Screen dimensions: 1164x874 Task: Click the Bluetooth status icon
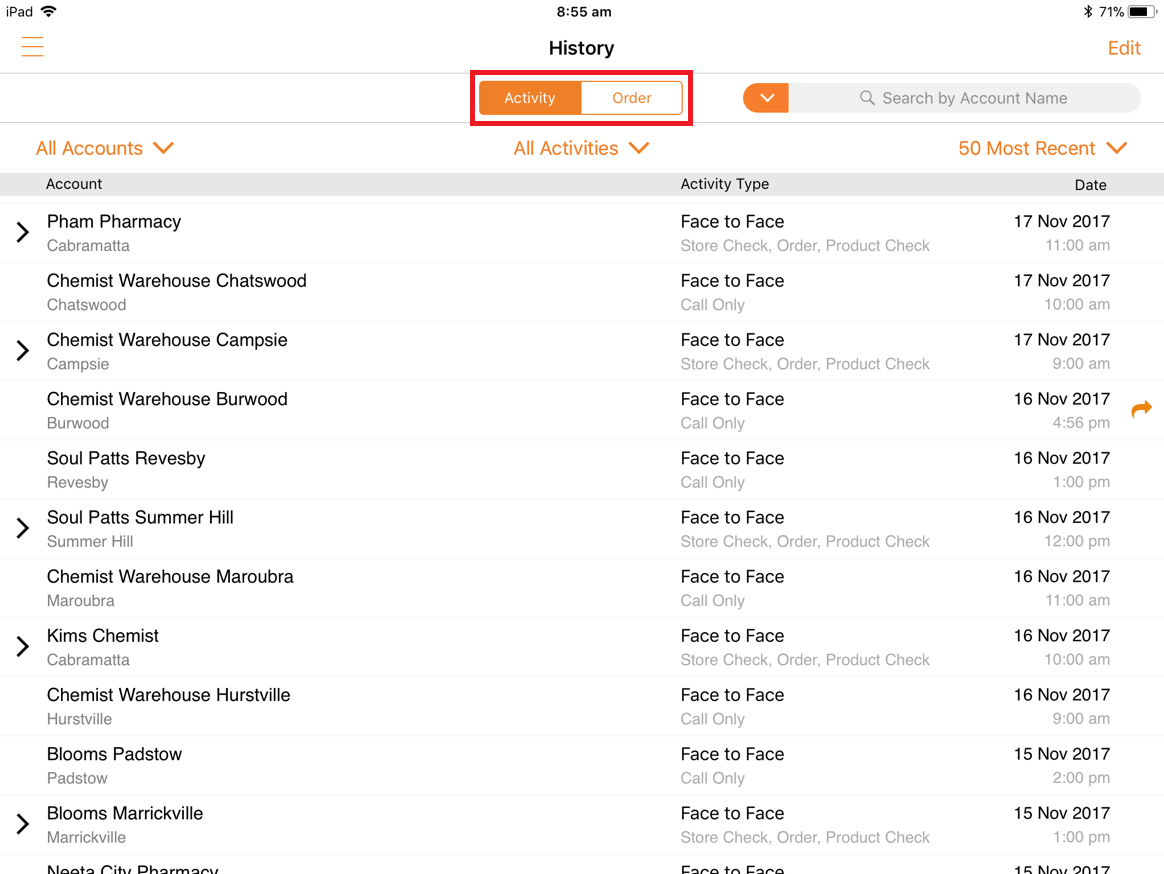1088,11
